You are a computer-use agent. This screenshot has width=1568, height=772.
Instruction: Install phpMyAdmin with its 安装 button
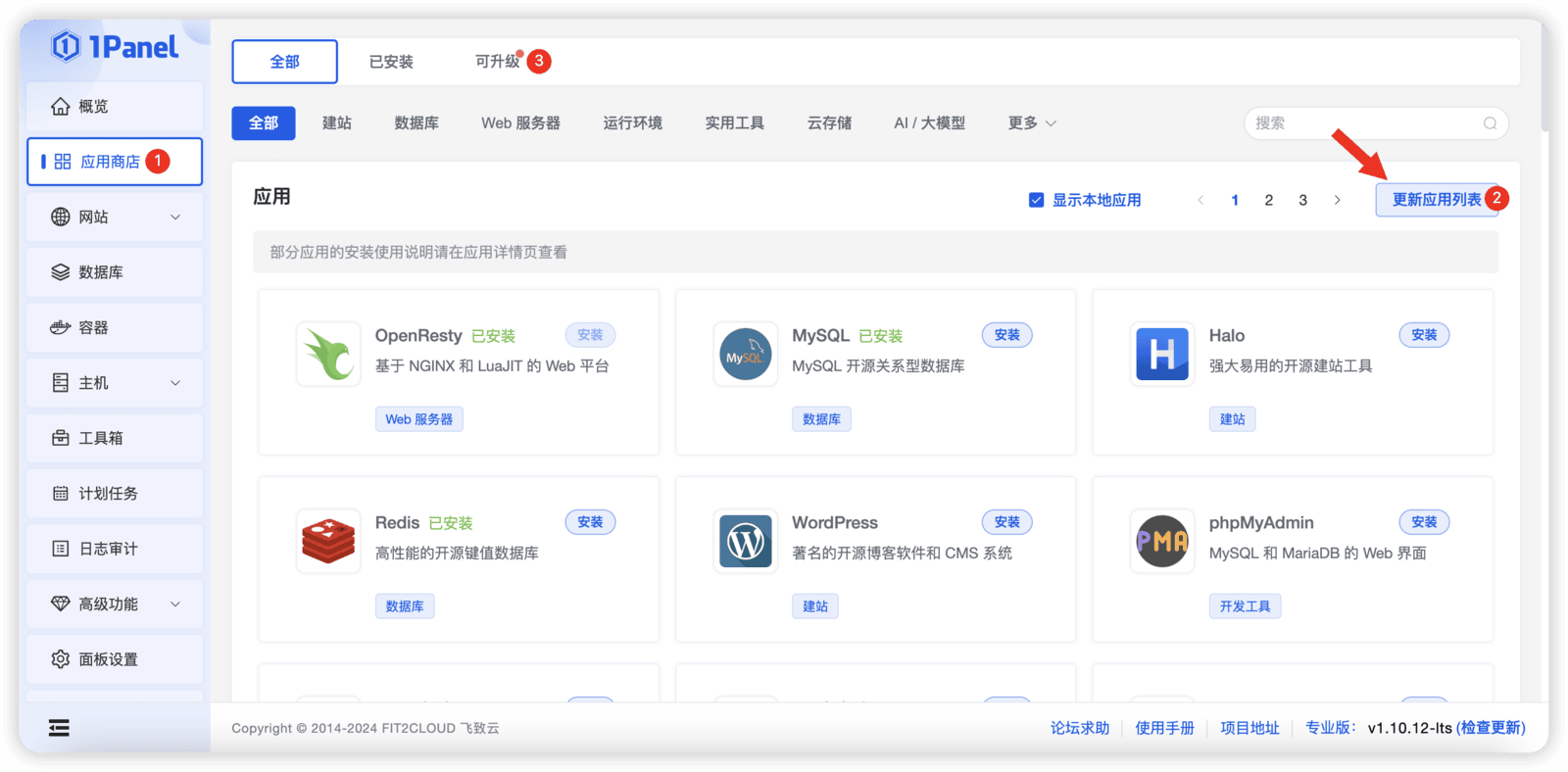[x=1424, y=522]
